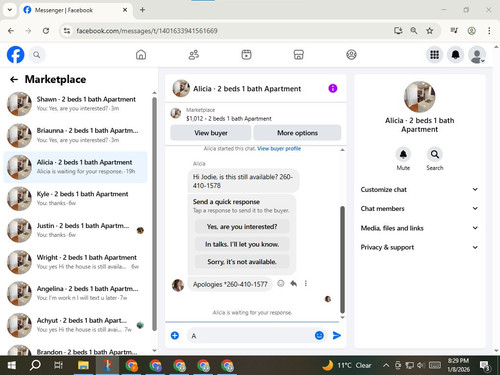This screenshot has height=375, width=500.
Task: Reload the page in the browser
Action: 46,31
